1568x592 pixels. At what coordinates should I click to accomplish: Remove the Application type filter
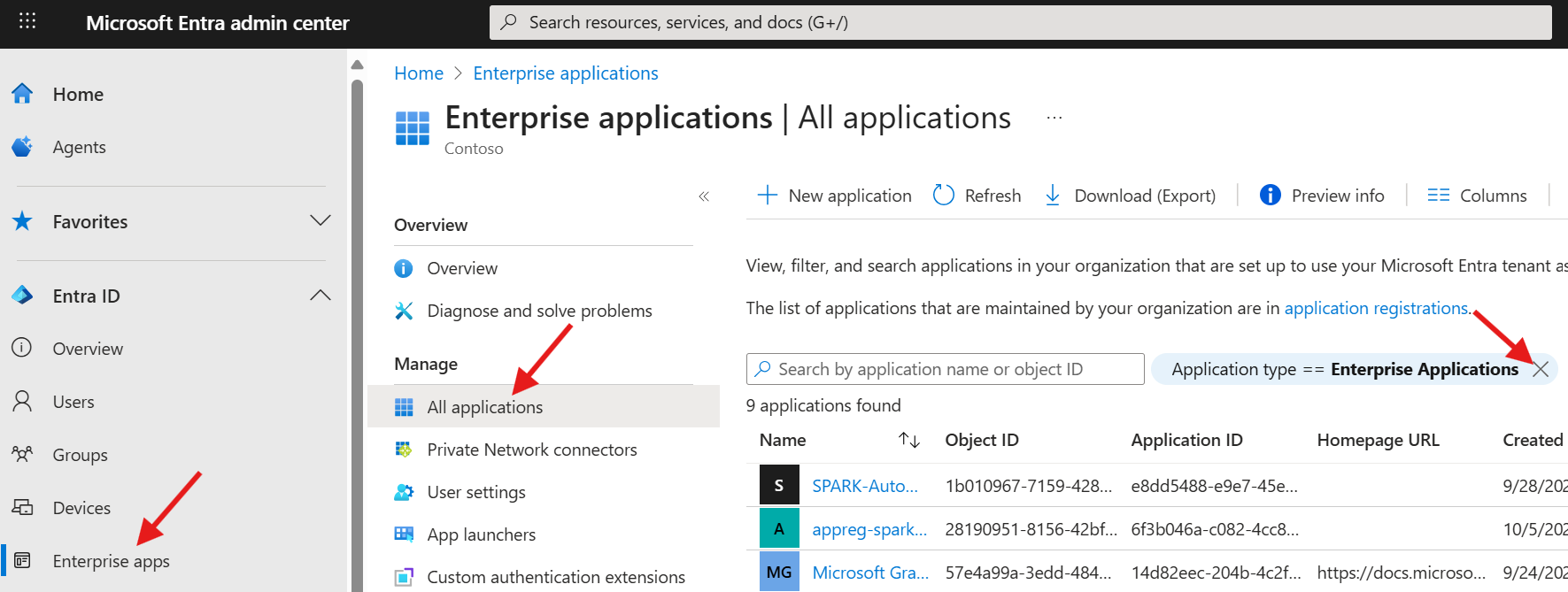point(1541,369)
